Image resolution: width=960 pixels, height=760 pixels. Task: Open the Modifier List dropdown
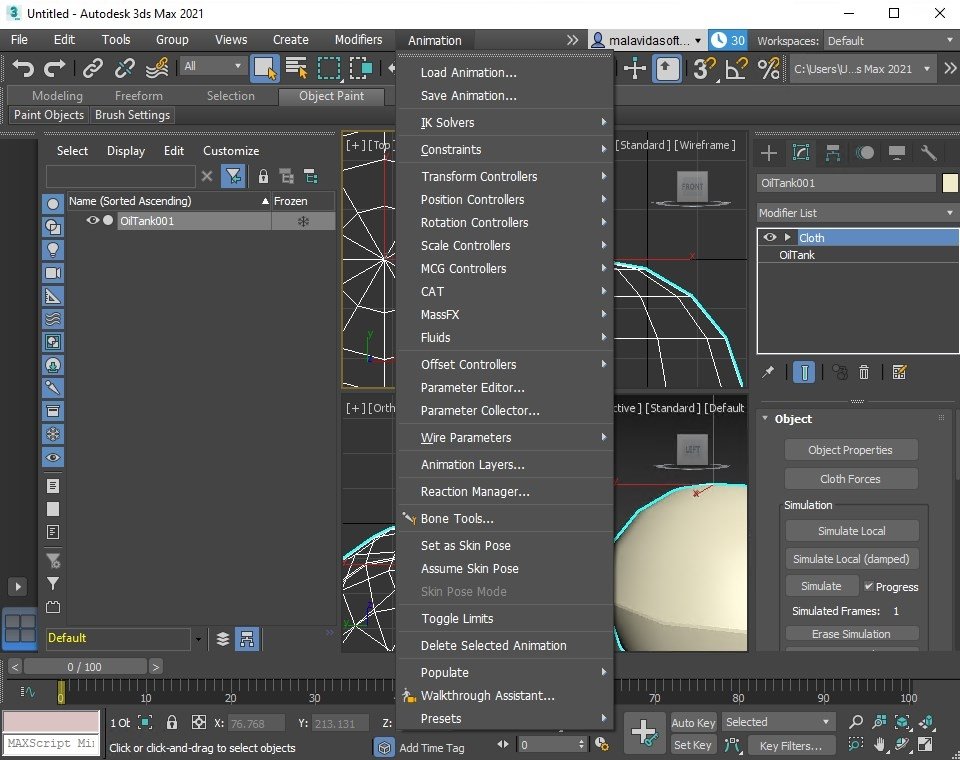click(x=857, y=213)
